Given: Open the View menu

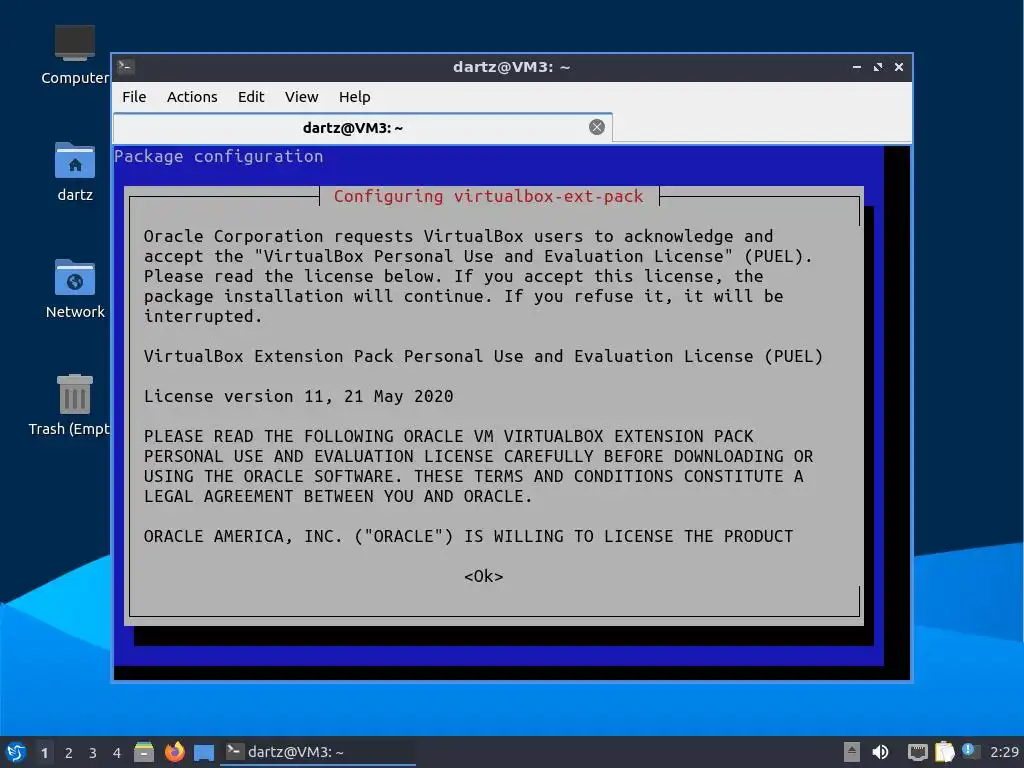Looking at the screenshot, I should point(301,97).
